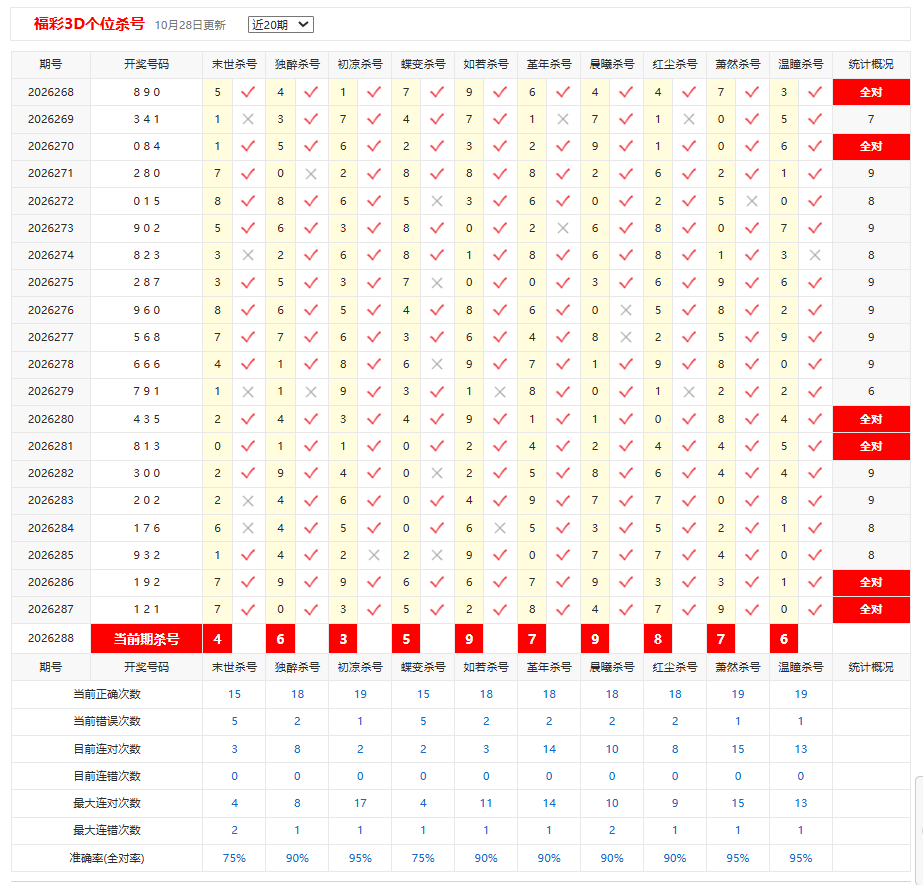Click the X mark under 蝶变杀号 in row 2026275
923x885 pixels.
[x=437, y=283]
